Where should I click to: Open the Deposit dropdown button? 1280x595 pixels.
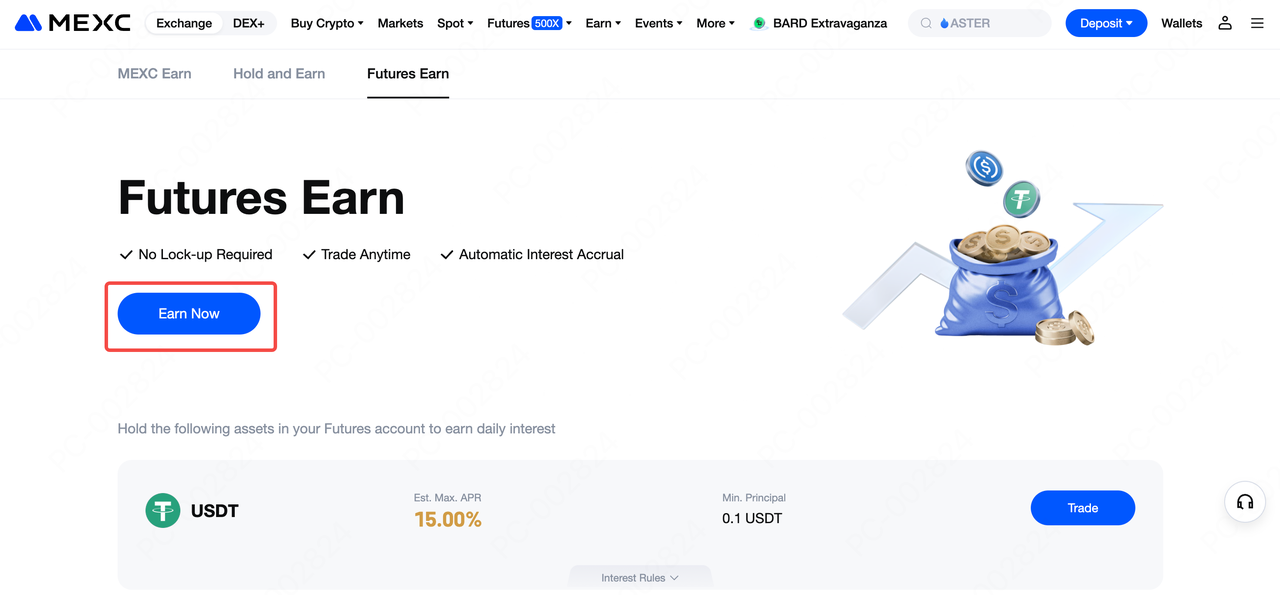point(1106,23)
